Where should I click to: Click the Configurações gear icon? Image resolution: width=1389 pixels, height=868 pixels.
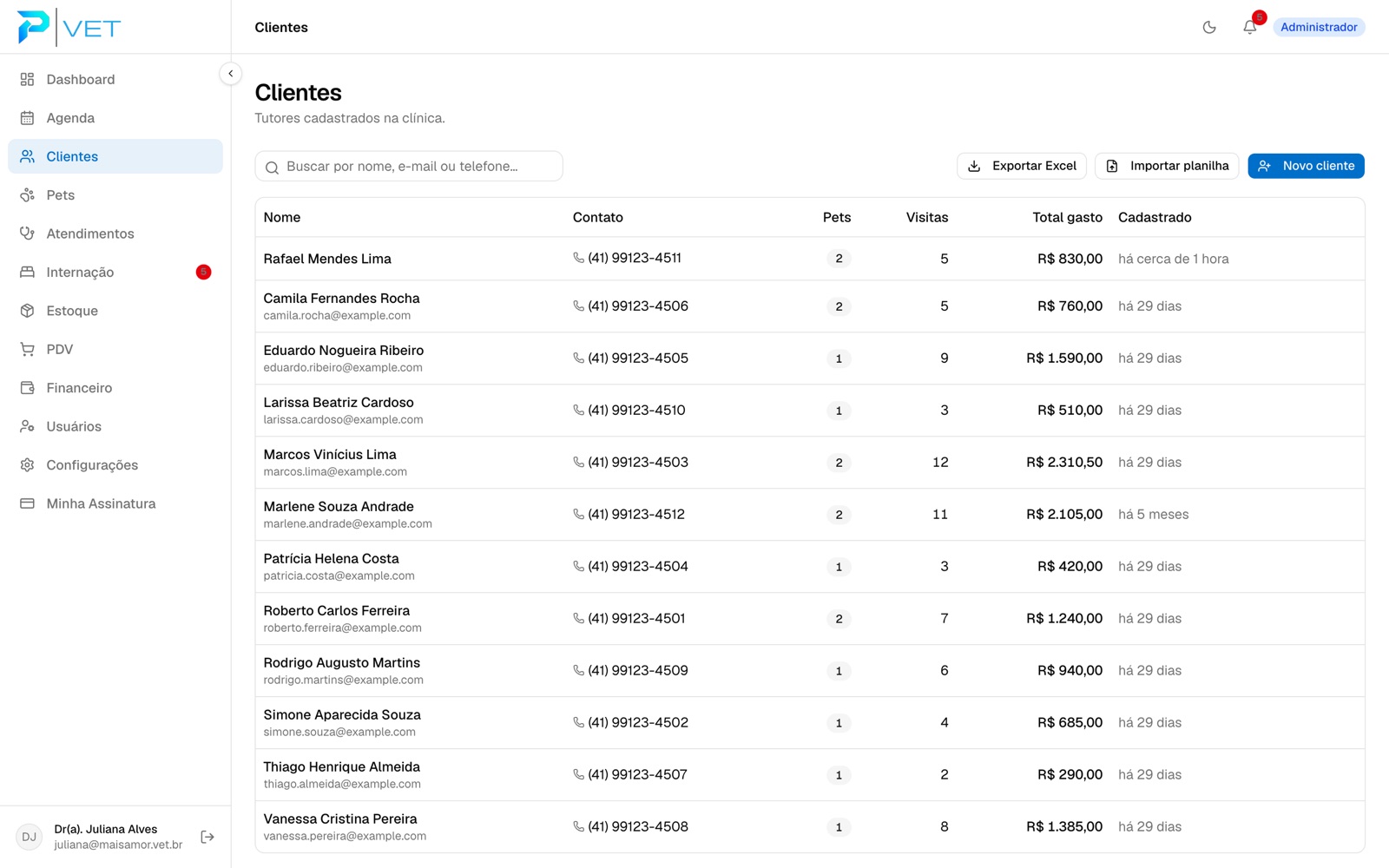click(28, 465)
